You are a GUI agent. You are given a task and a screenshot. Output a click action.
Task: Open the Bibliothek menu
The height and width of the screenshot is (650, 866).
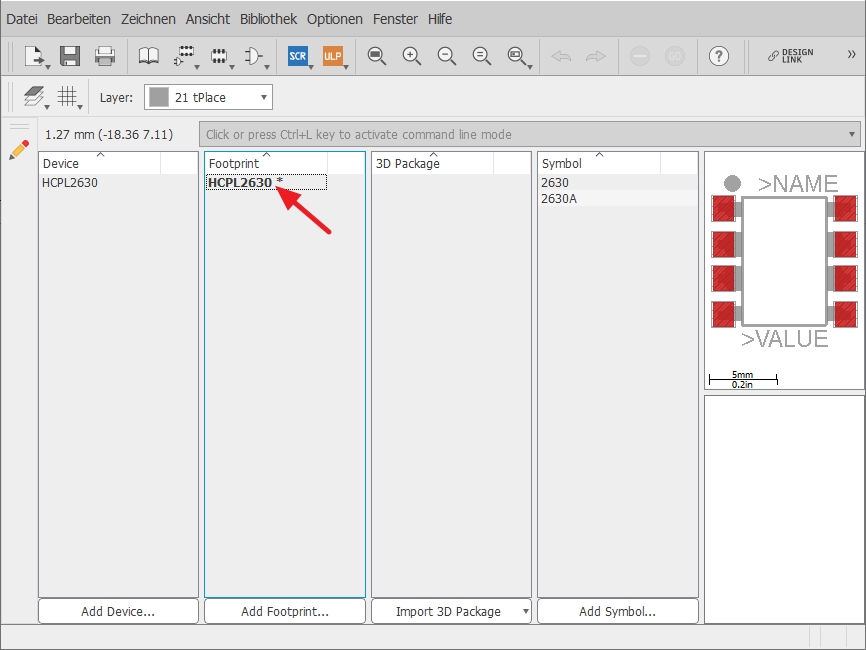point(268,19)
